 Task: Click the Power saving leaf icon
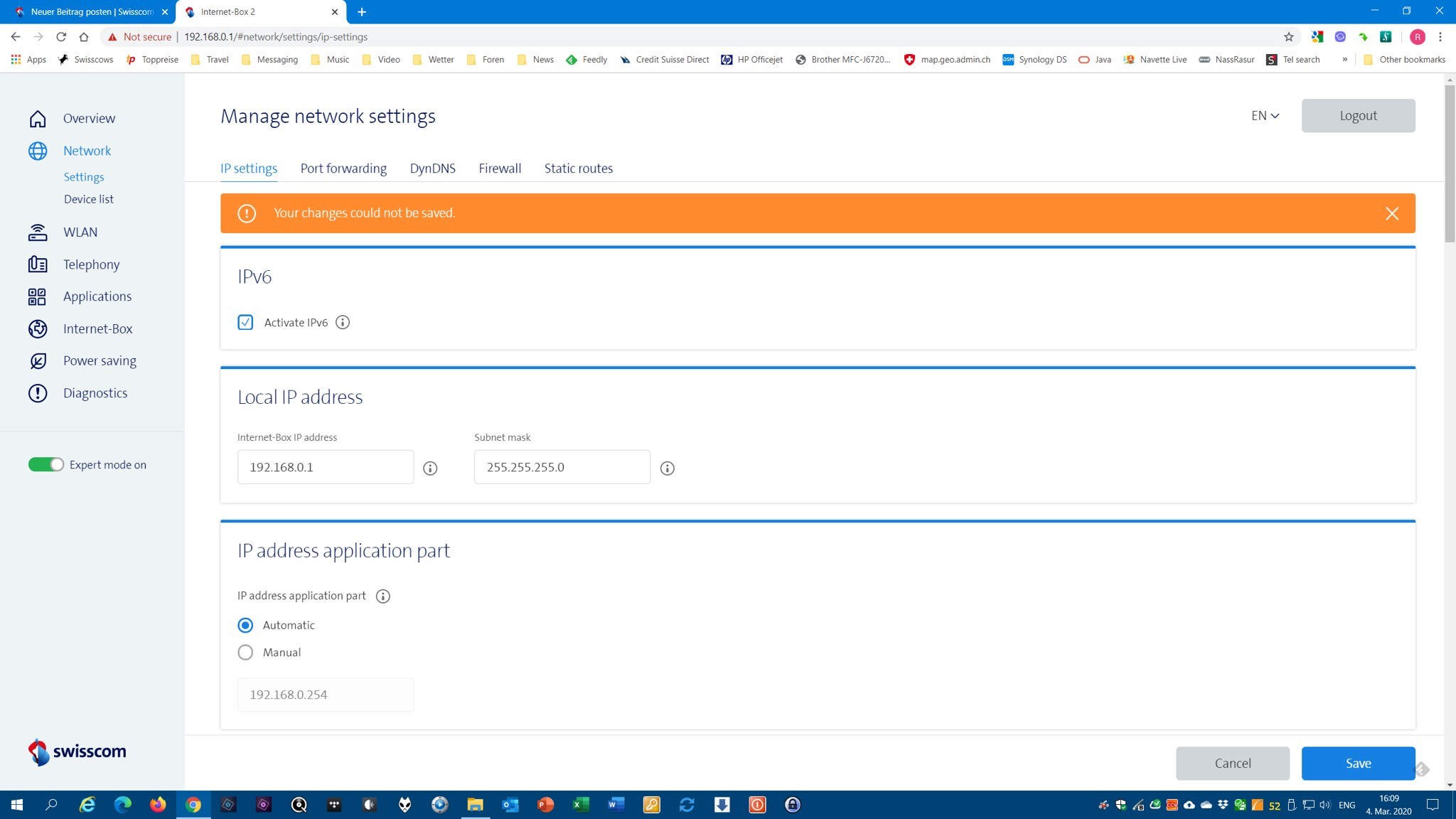[38, 361]
